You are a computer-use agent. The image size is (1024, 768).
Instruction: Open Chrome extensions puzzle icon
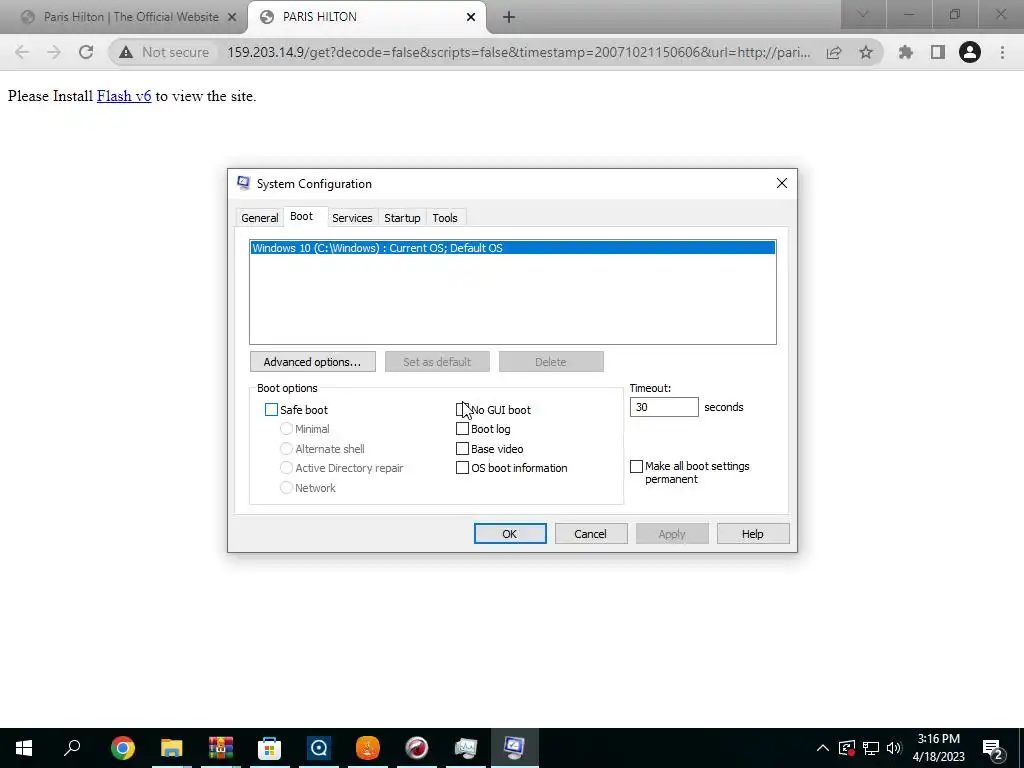906,52
